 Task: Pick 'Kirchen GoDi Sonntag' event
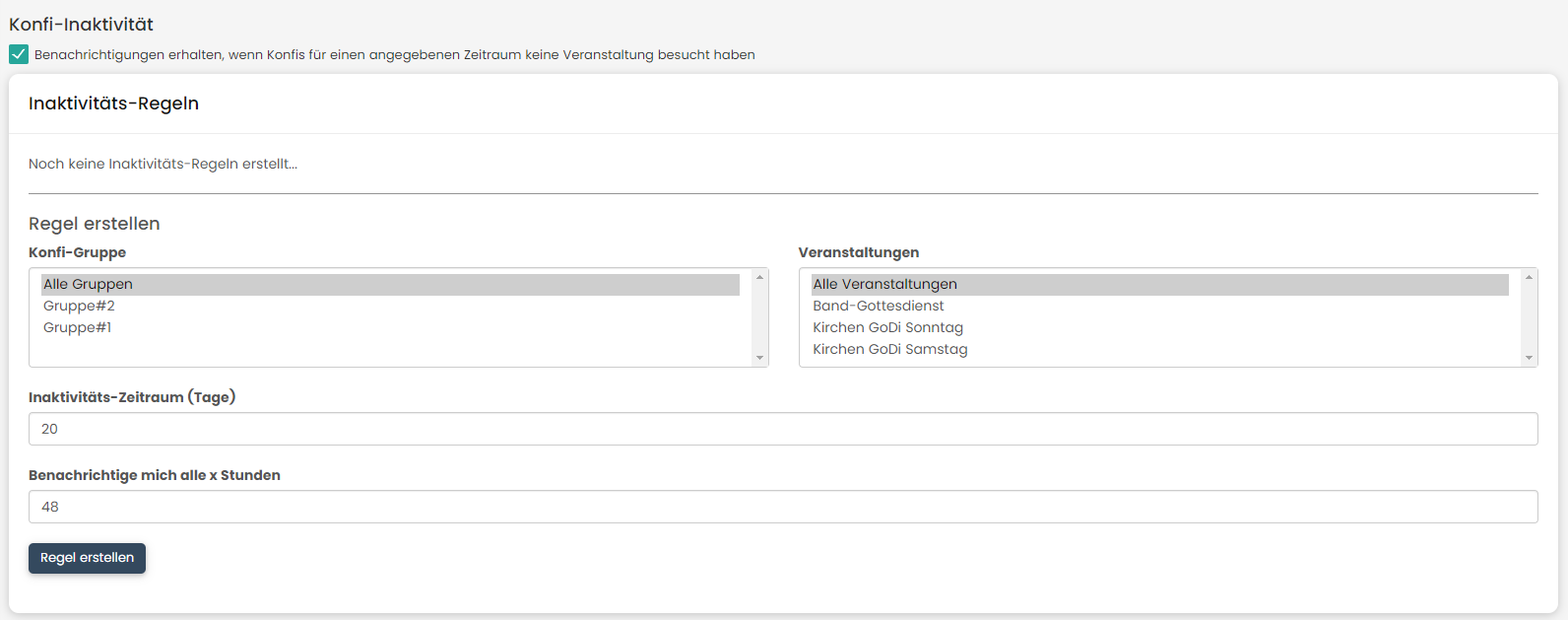coord(1159,328)
